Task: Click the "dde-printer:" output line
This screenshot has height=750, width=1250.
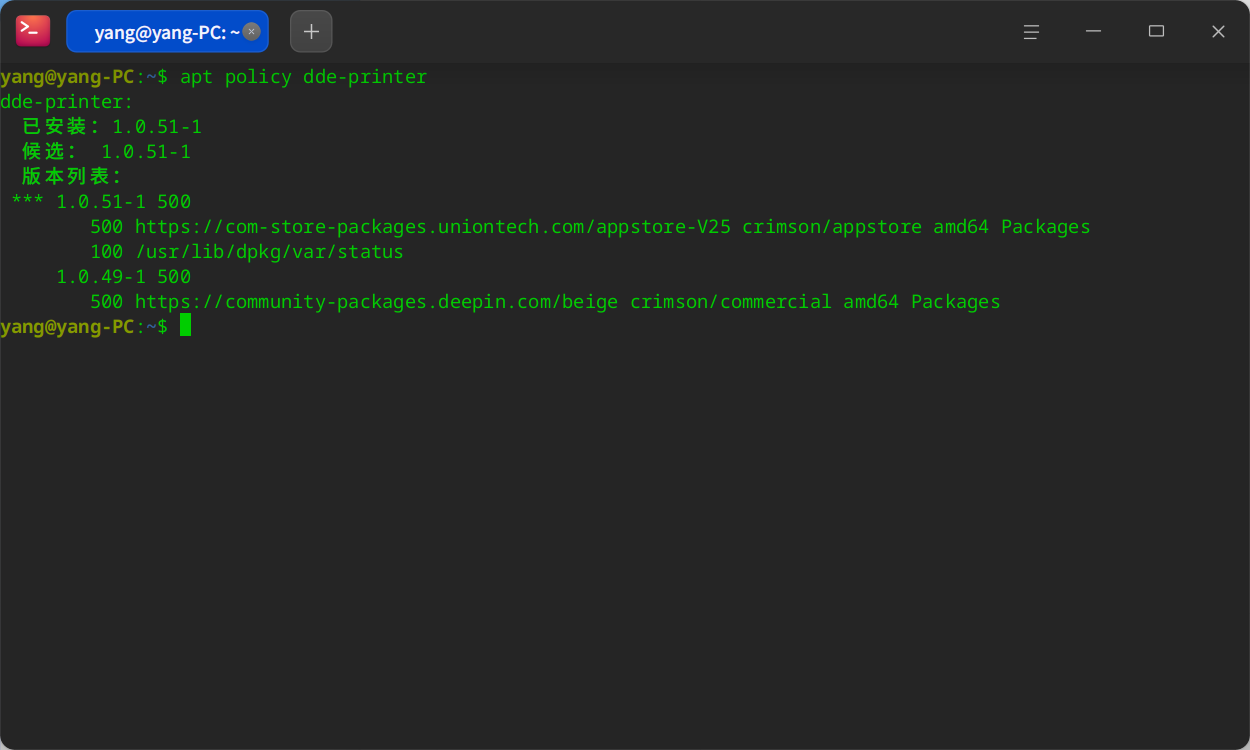Action: coord(67,102)
